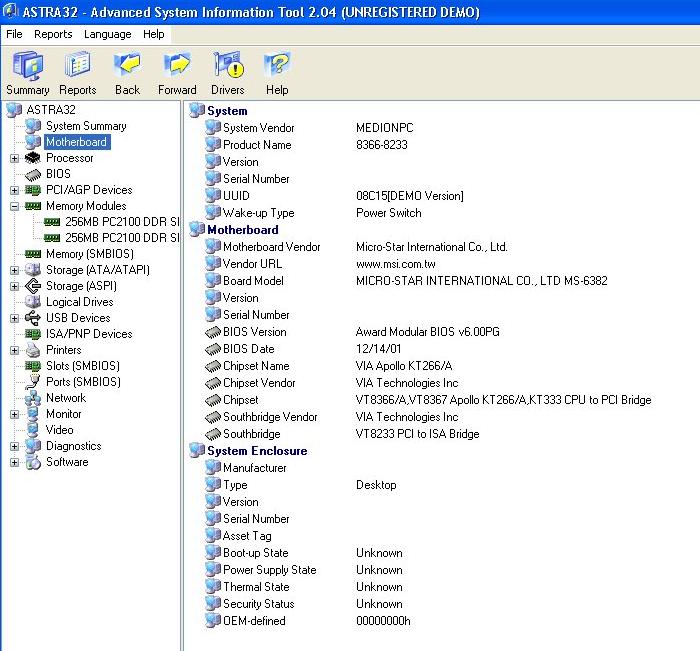Screen dimensions: 700x651
Task: Expand the USB Devices node
Action: tap(14, 318)
